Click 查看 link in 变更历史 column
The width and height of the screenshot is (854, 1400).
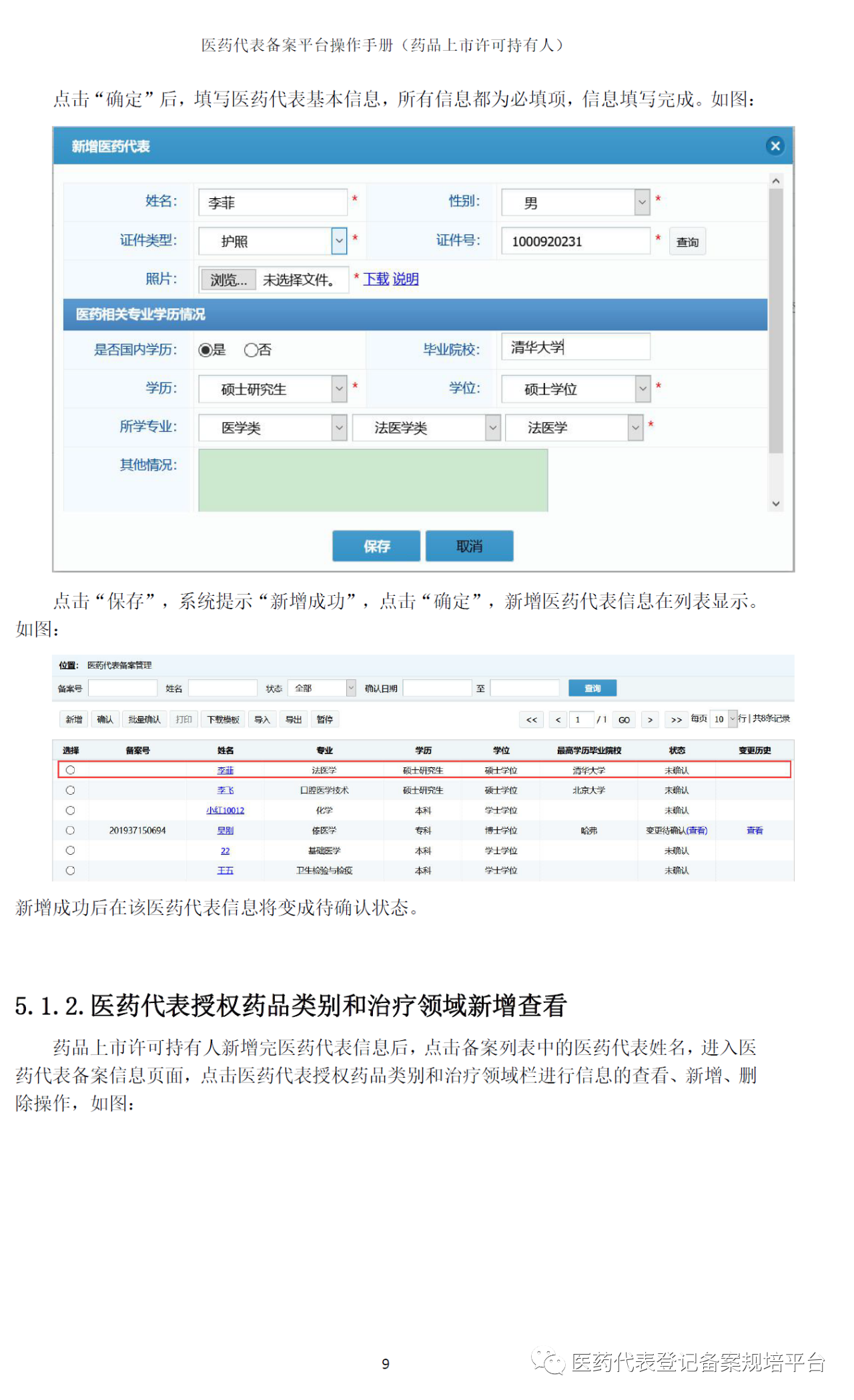[x=755, y=830]
